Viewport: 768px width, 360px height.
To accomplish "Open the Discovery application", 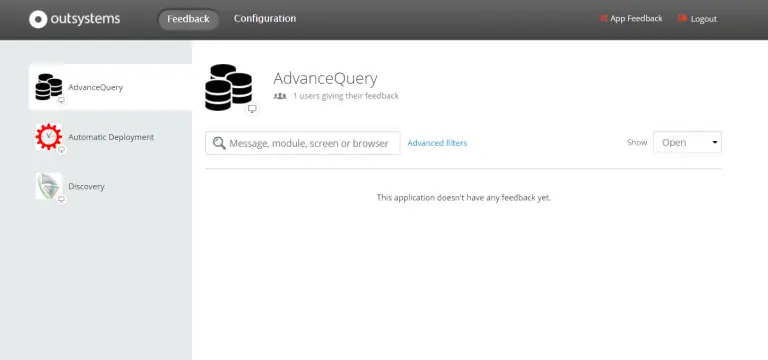I will (x=87, y=187).
